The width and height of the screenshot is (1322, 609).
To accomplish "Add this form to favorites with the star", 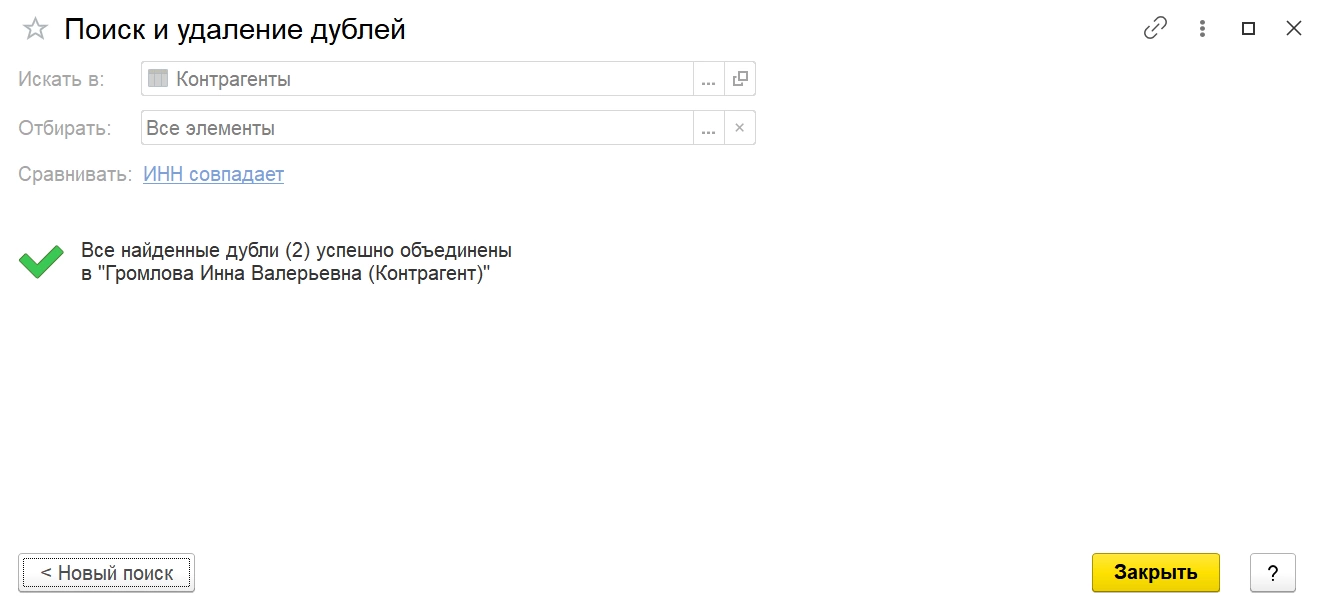I will coord(35,29).
